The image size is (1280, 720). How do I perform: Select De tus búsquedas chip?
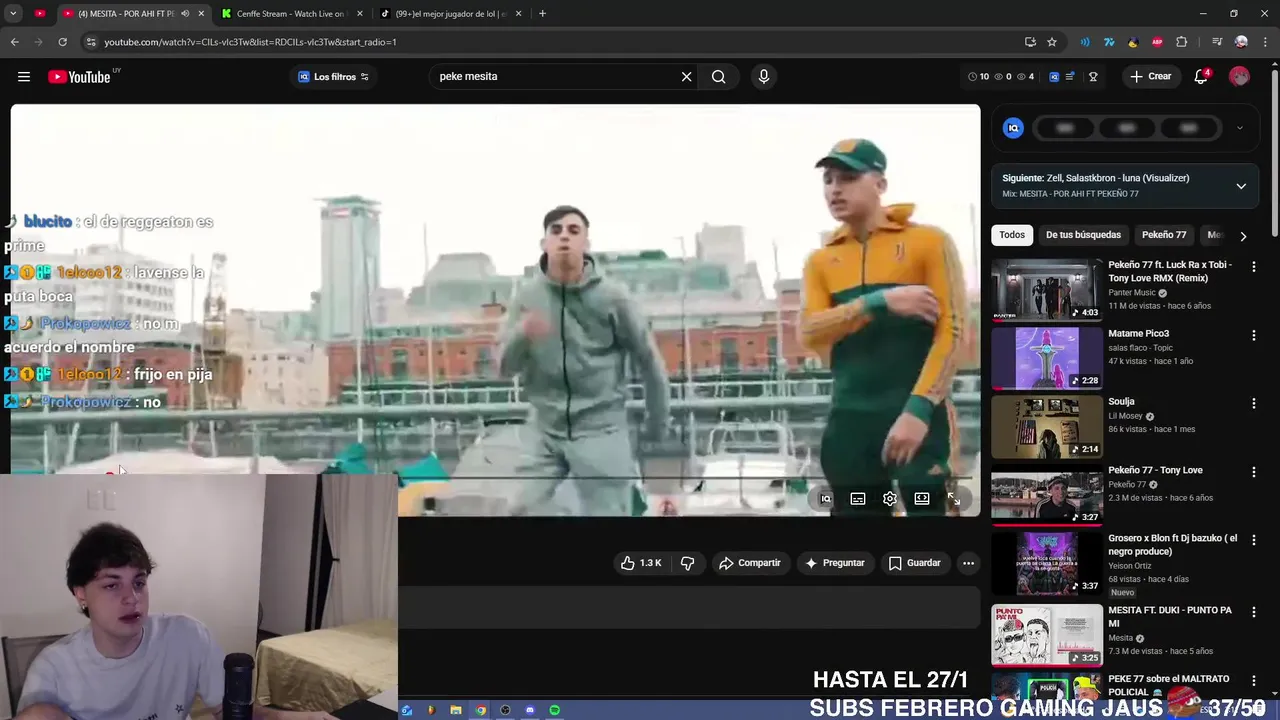[x=1083, y=235]
